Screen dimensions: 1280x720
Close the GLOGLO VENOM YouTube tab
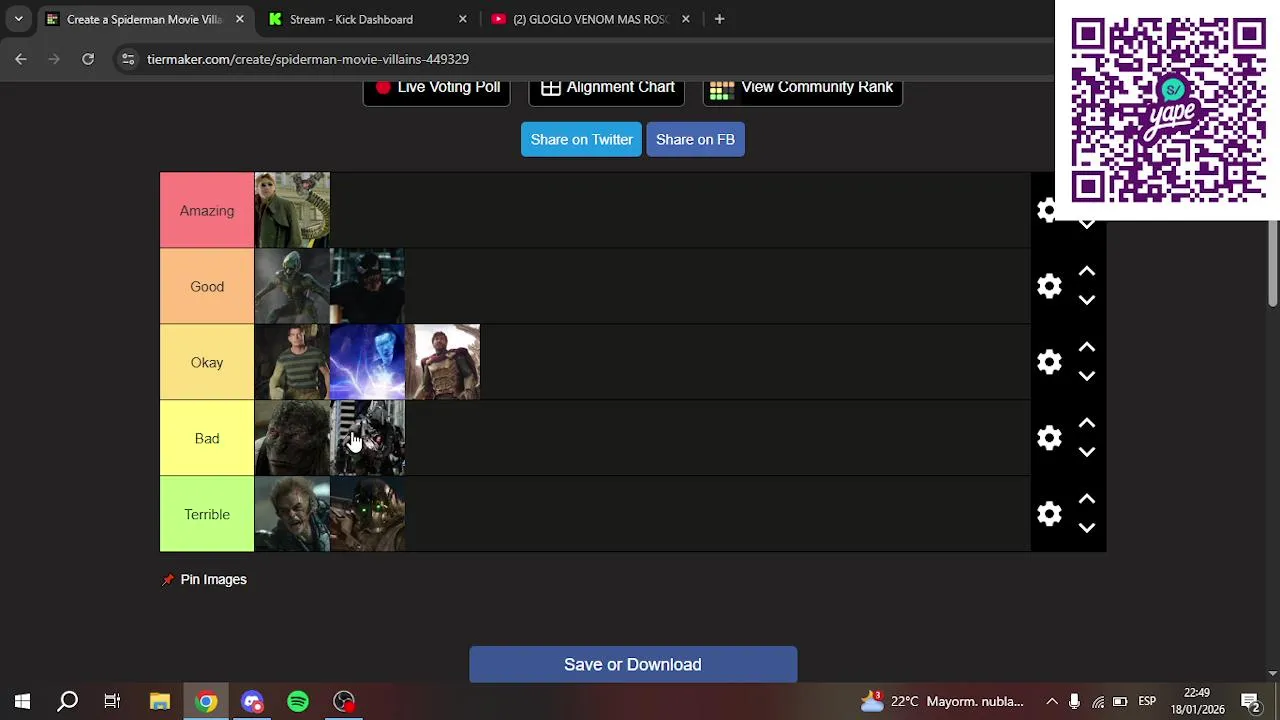pyautogui.click(x=685, y=19)
